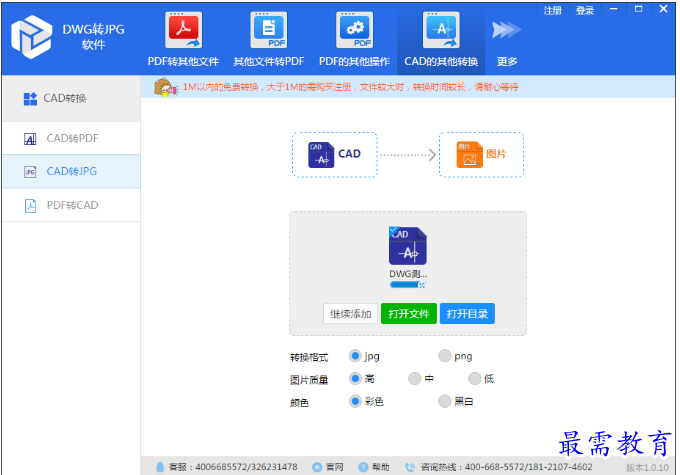Click the 官网 home icon
680x475 pixels.
pos(317,467)
